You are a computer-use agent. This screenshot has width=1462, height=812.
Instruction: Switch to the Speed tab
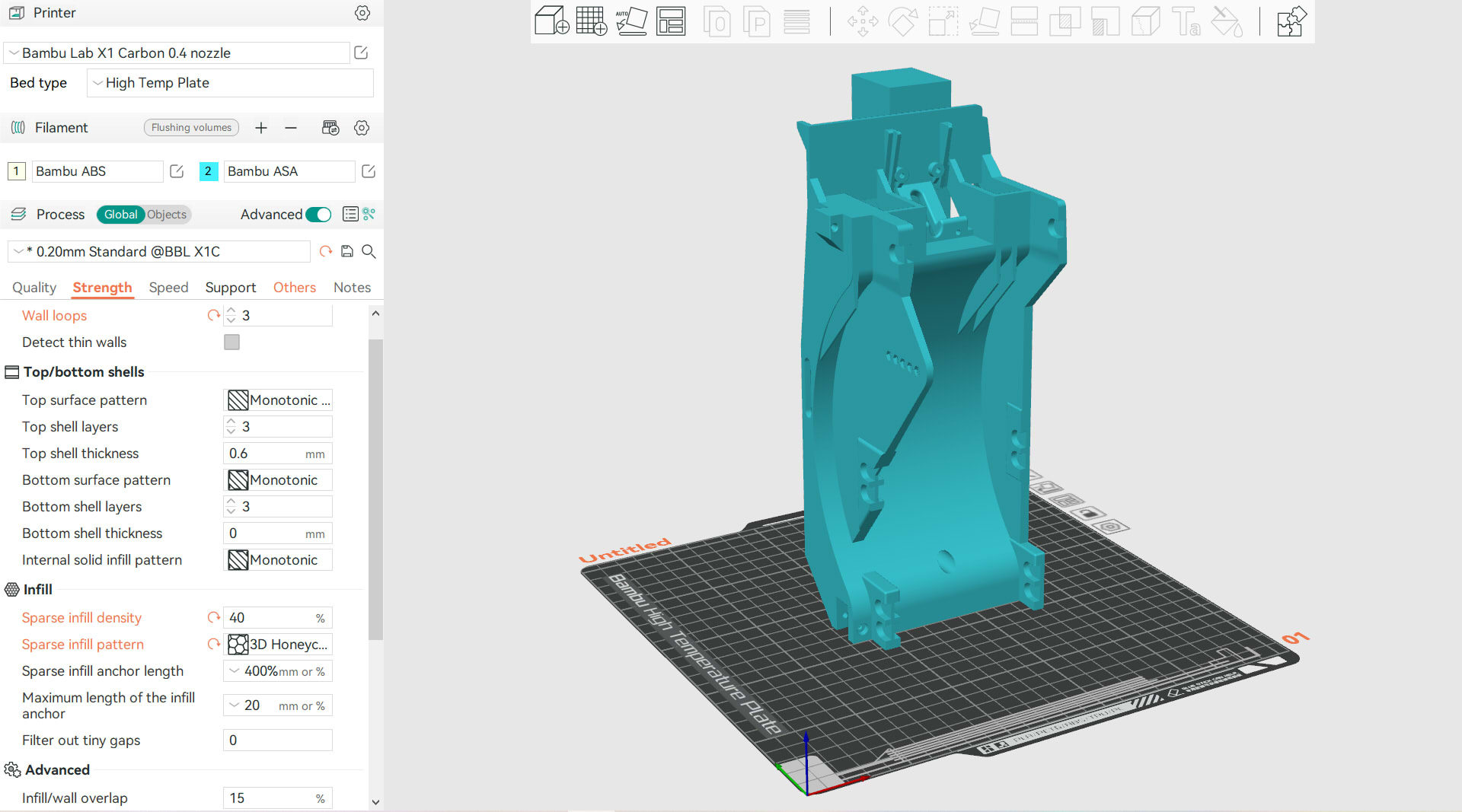click(x=168, y=288)
